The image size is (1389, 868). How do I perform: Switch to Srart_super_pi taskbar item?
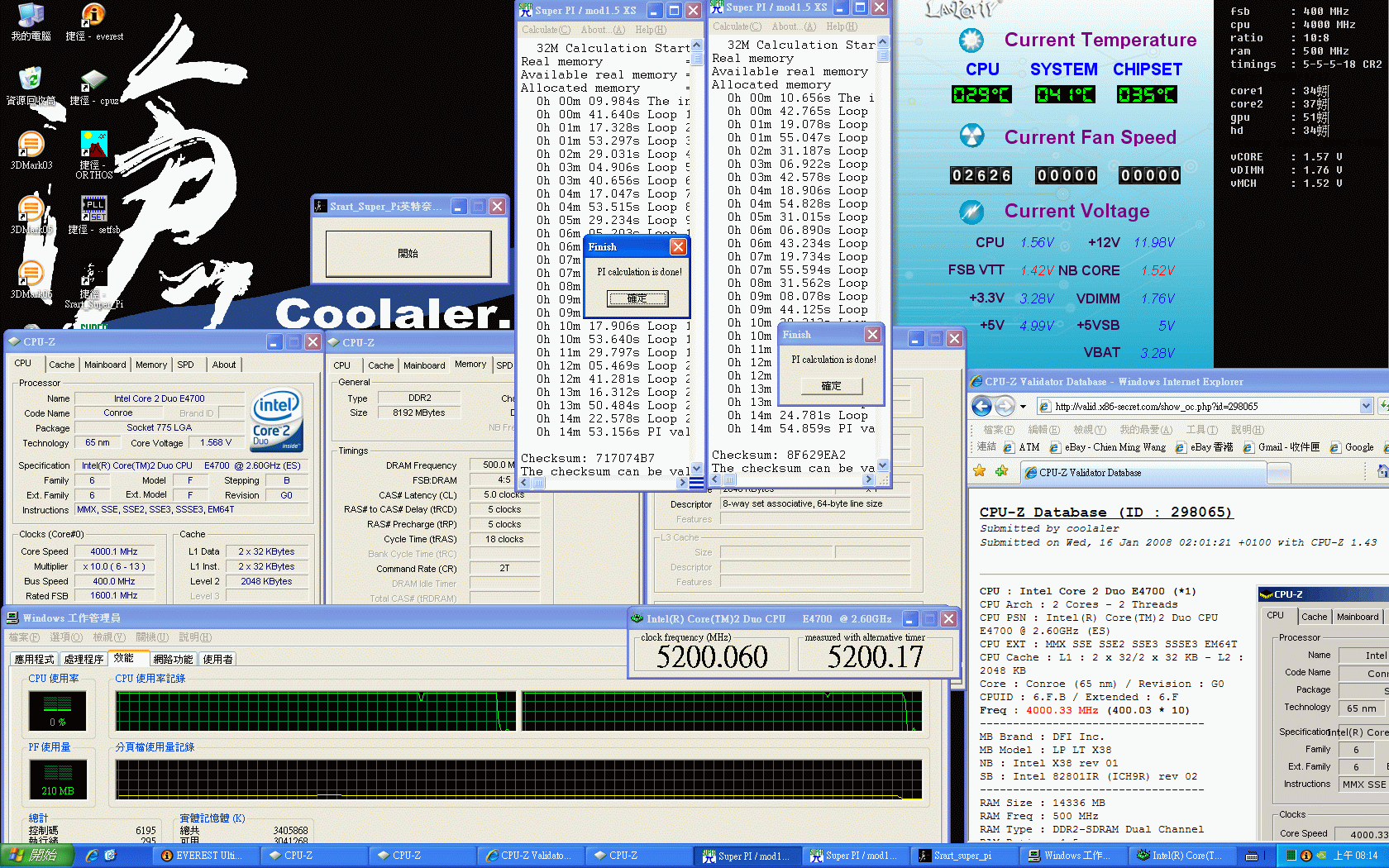point(963,856)
